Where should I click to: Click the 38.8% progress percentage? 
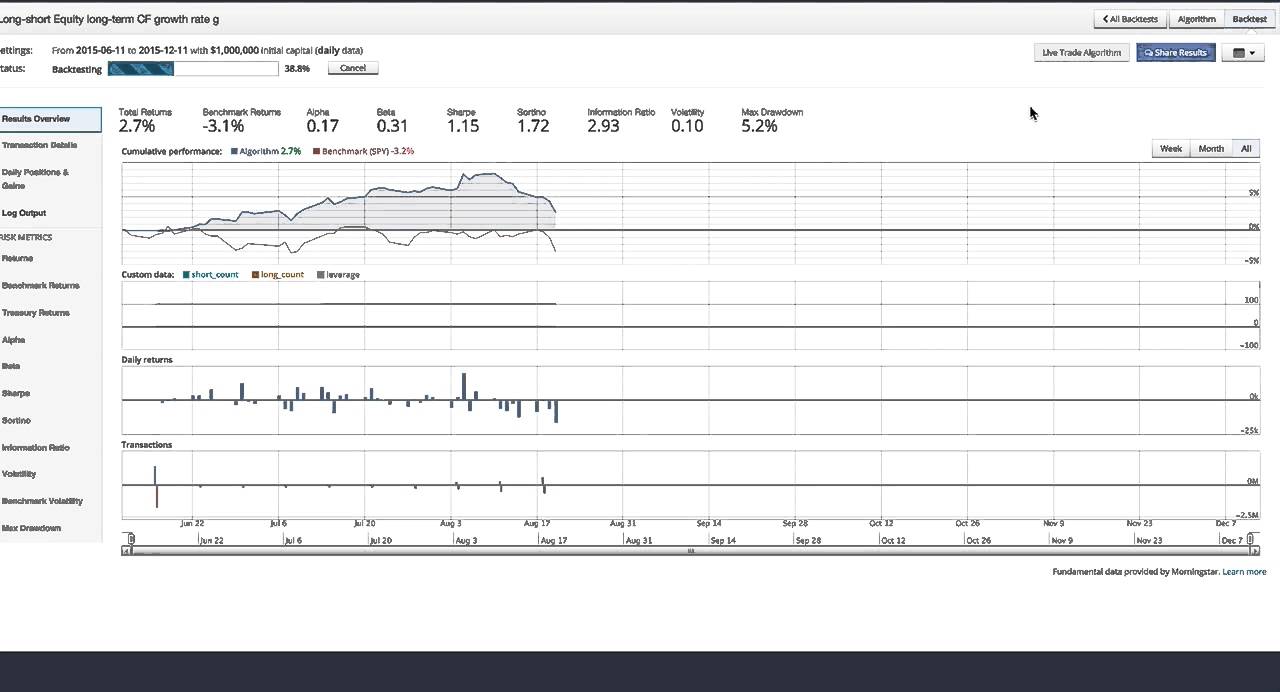pyautogui.click(x=297, y=69)
